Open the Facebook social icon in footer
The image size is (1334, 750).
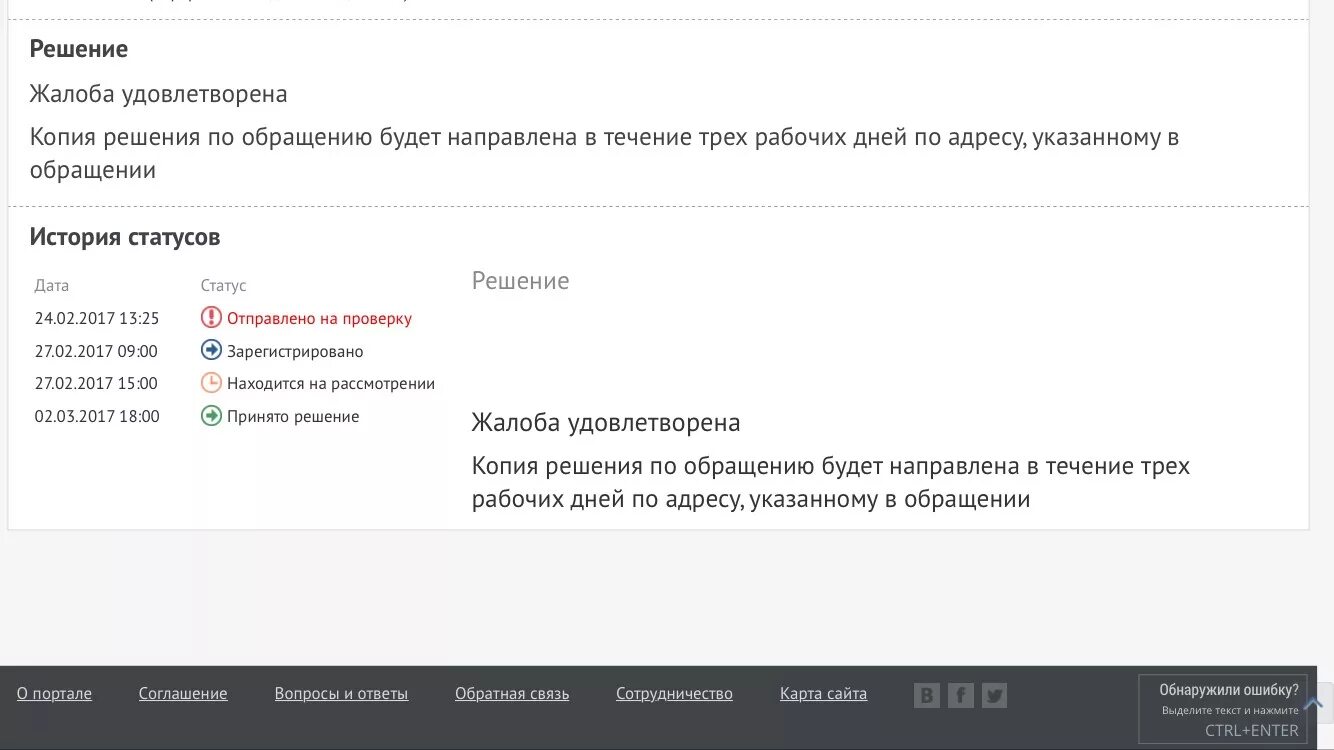point(960,695)
